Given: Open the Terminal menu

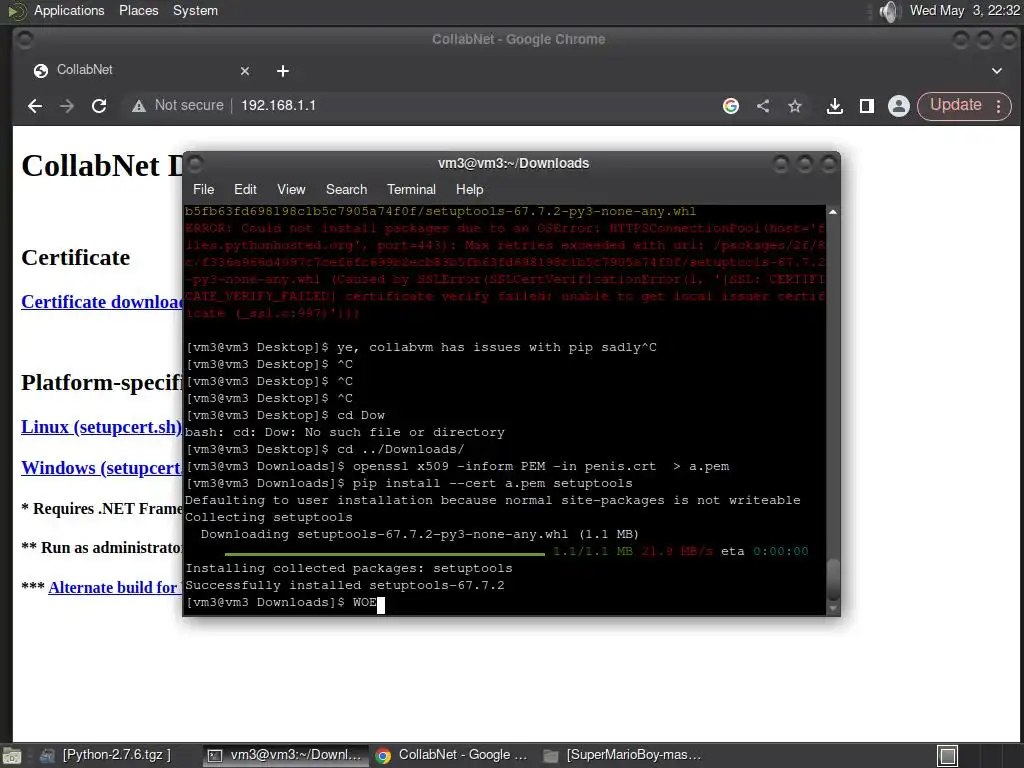Looking at the screenshot, I should point(411,189).
